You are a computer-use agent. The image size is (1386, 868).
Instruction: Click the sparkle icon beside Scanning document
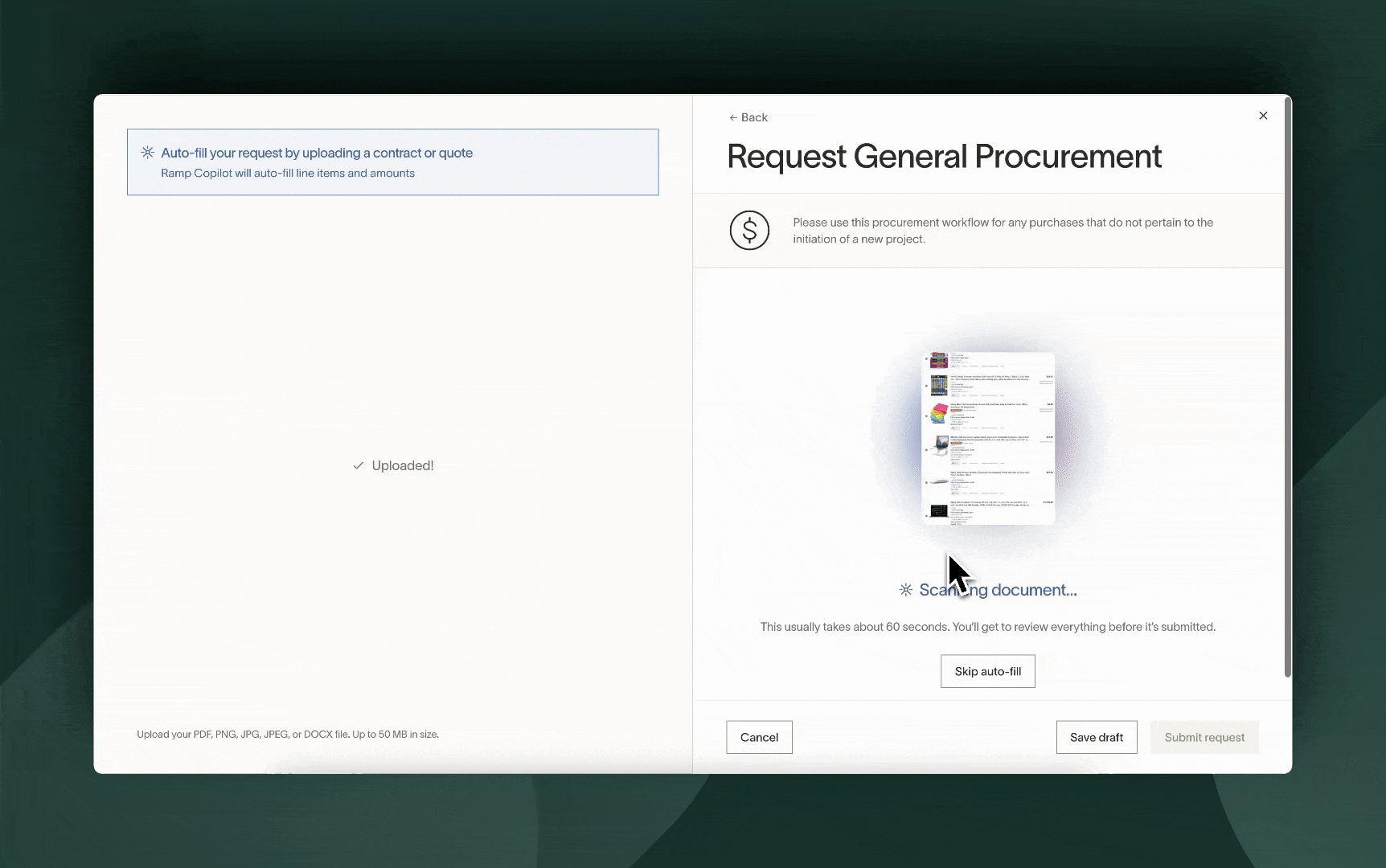(x=906, y=590)
